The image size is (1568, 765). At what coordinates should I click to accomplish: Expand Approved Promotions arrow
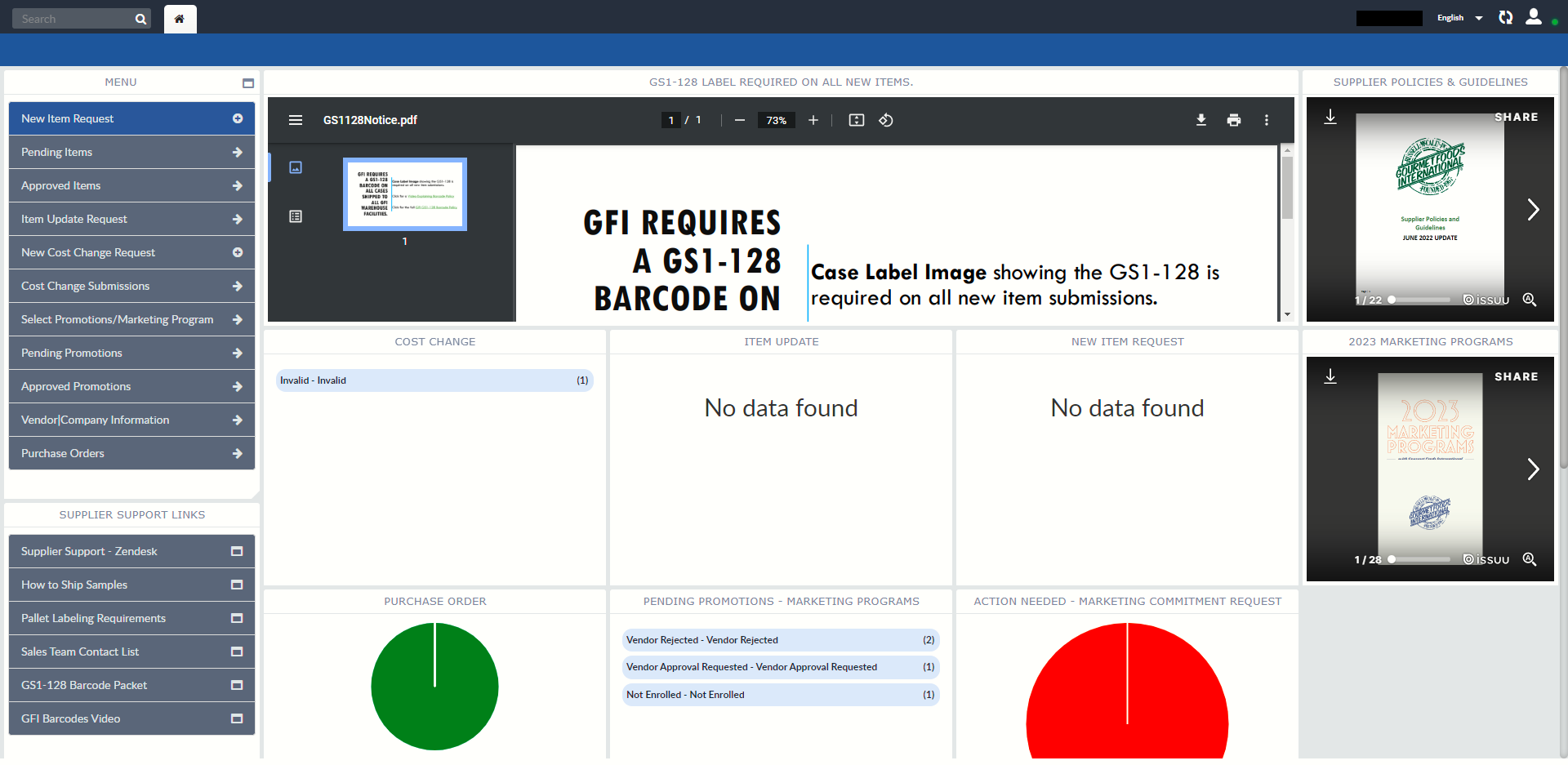[x=238, y=386]
